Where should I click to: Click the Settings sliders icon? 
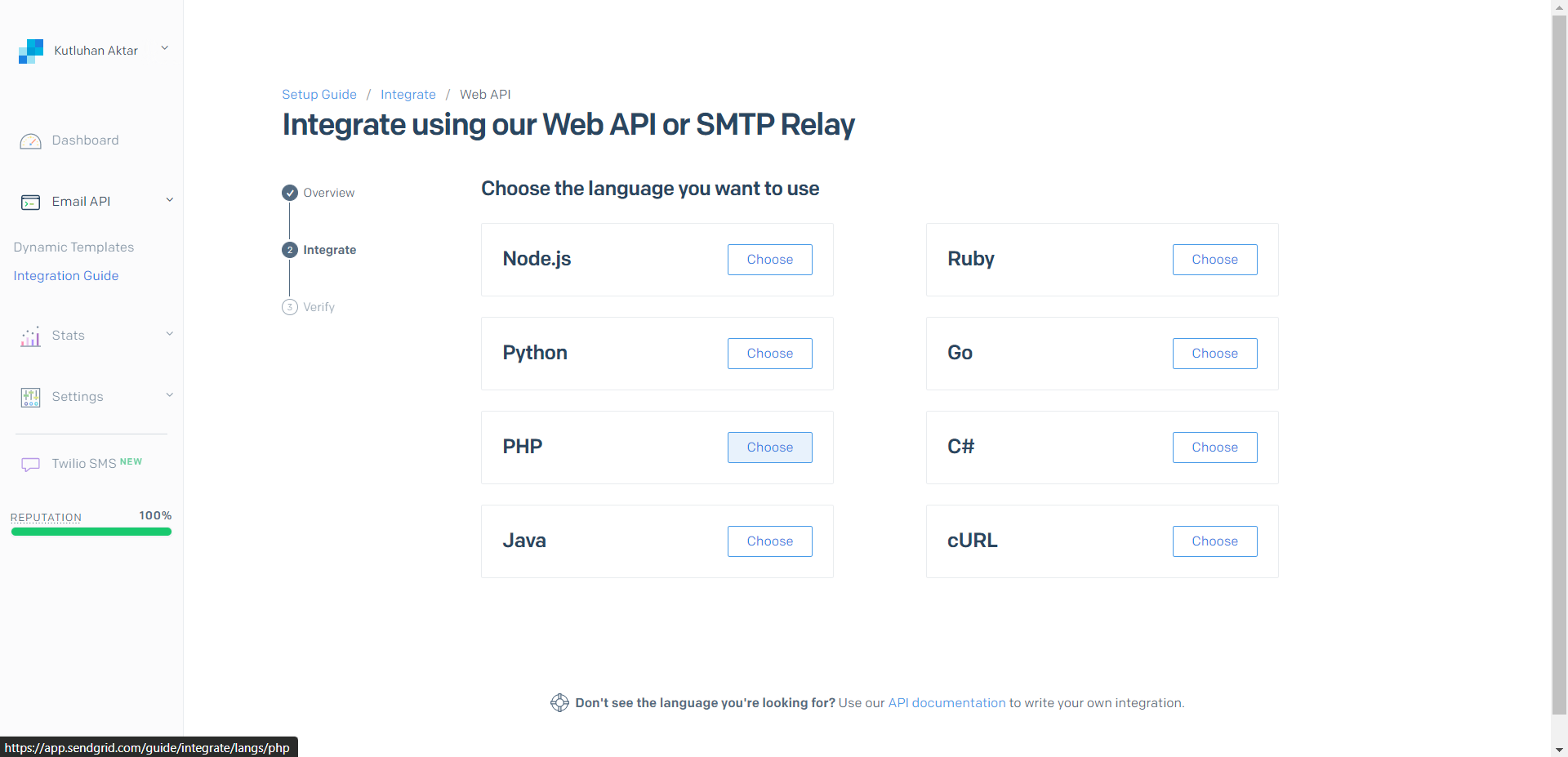30,398
